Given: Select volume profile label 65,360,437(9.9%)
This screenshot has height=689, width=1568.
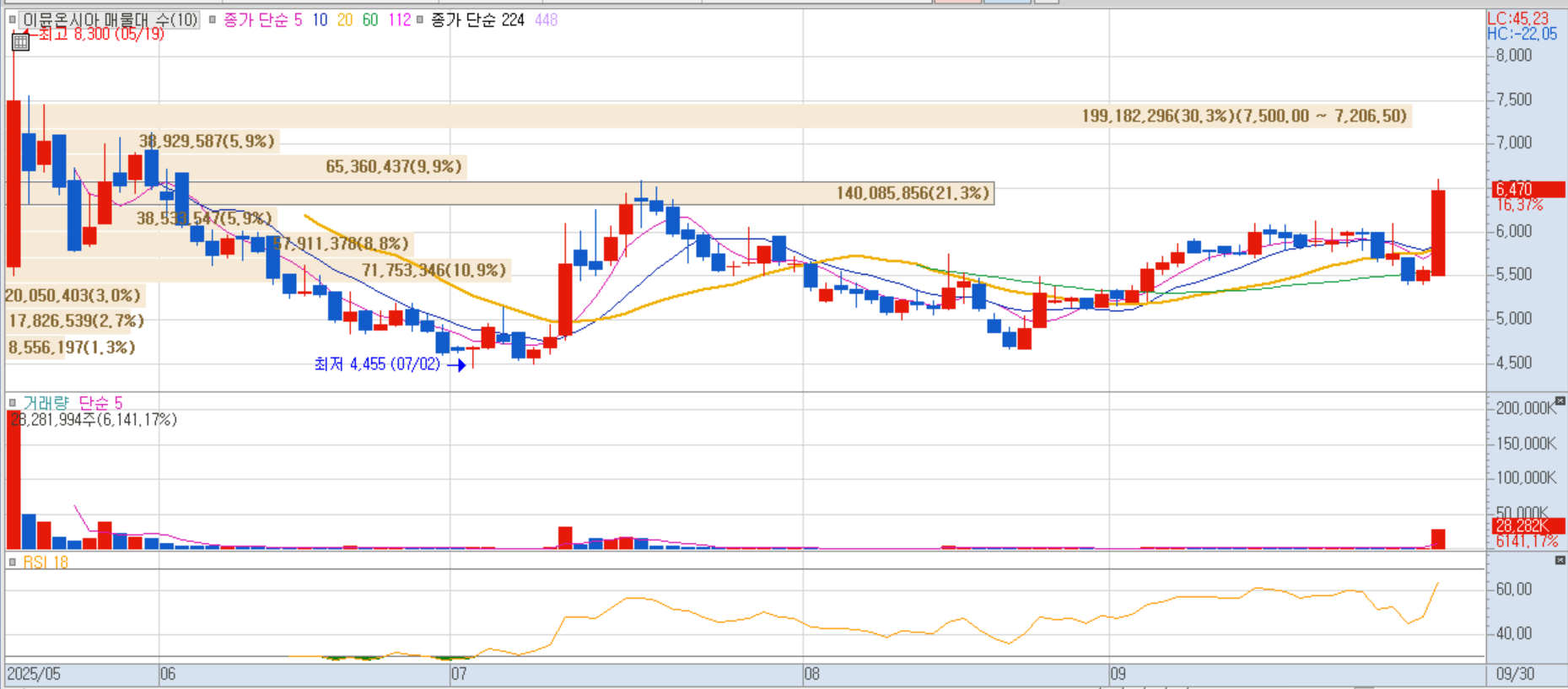Looking at the screenshot, I should [394, 166].
